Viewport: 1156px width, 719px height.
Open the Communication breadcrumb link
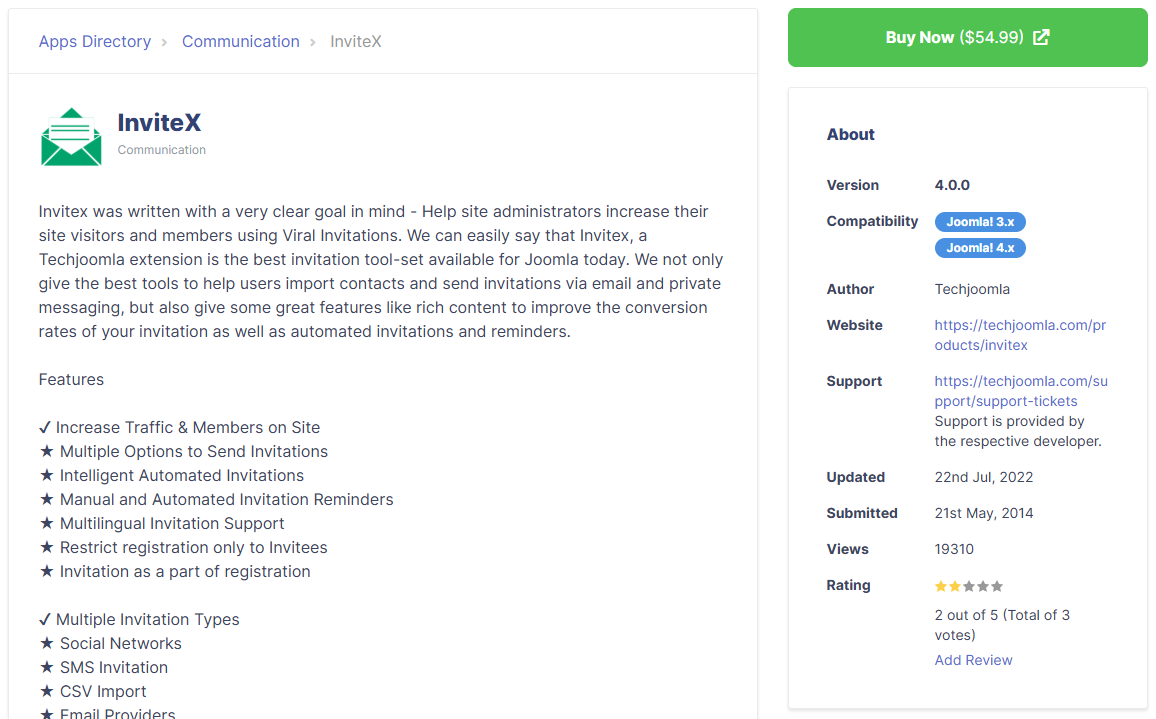(240, 42)
